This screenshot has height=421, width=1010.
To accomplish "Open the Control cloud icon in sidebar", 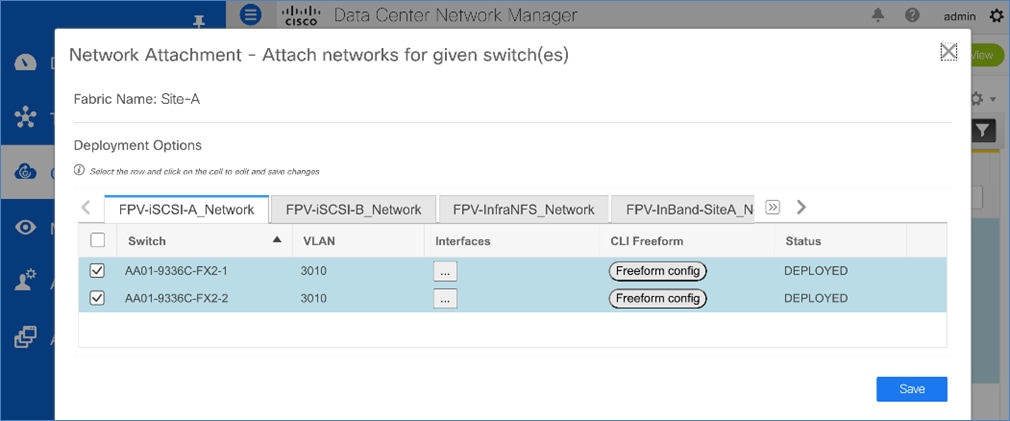I will tap(26, 173).
